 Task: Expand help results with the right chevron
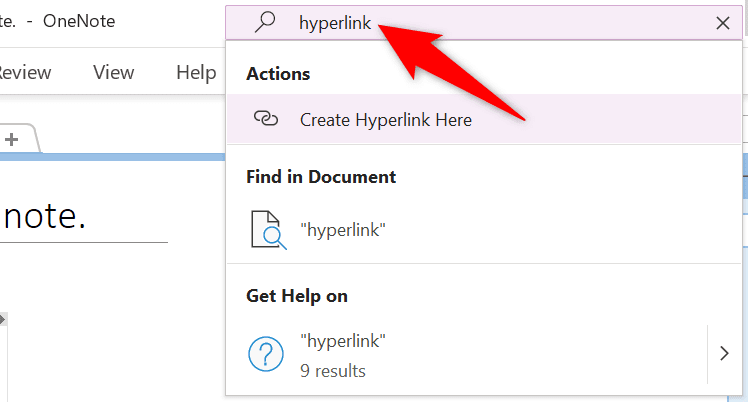724,353
